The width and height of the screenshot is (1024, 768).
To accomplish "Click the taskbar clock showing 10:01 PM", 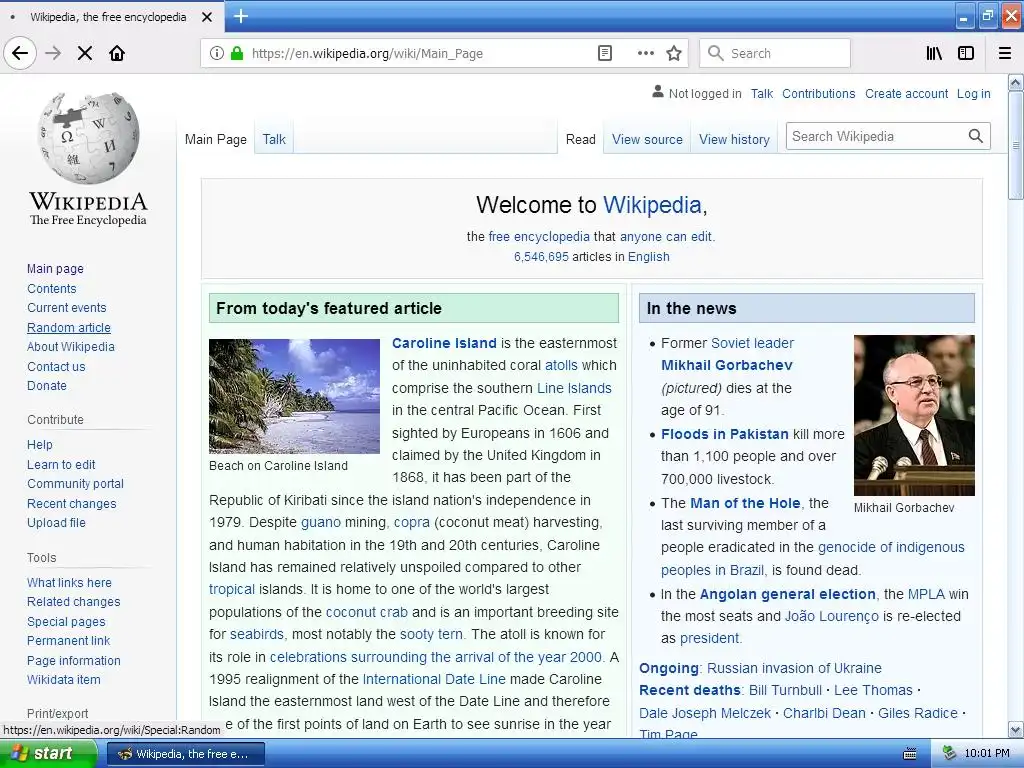I will pyautogui.click(x=987, y=754).
